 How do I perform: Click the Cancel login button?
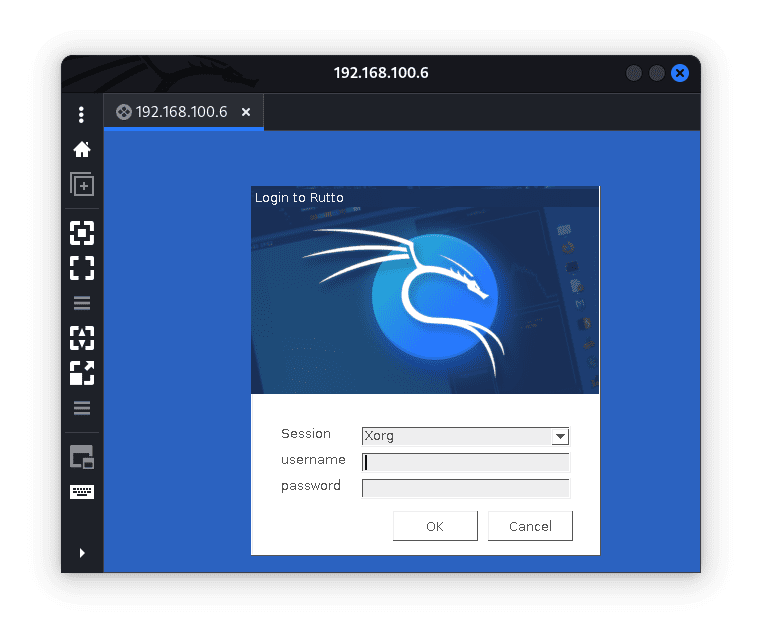coord(530,526)
